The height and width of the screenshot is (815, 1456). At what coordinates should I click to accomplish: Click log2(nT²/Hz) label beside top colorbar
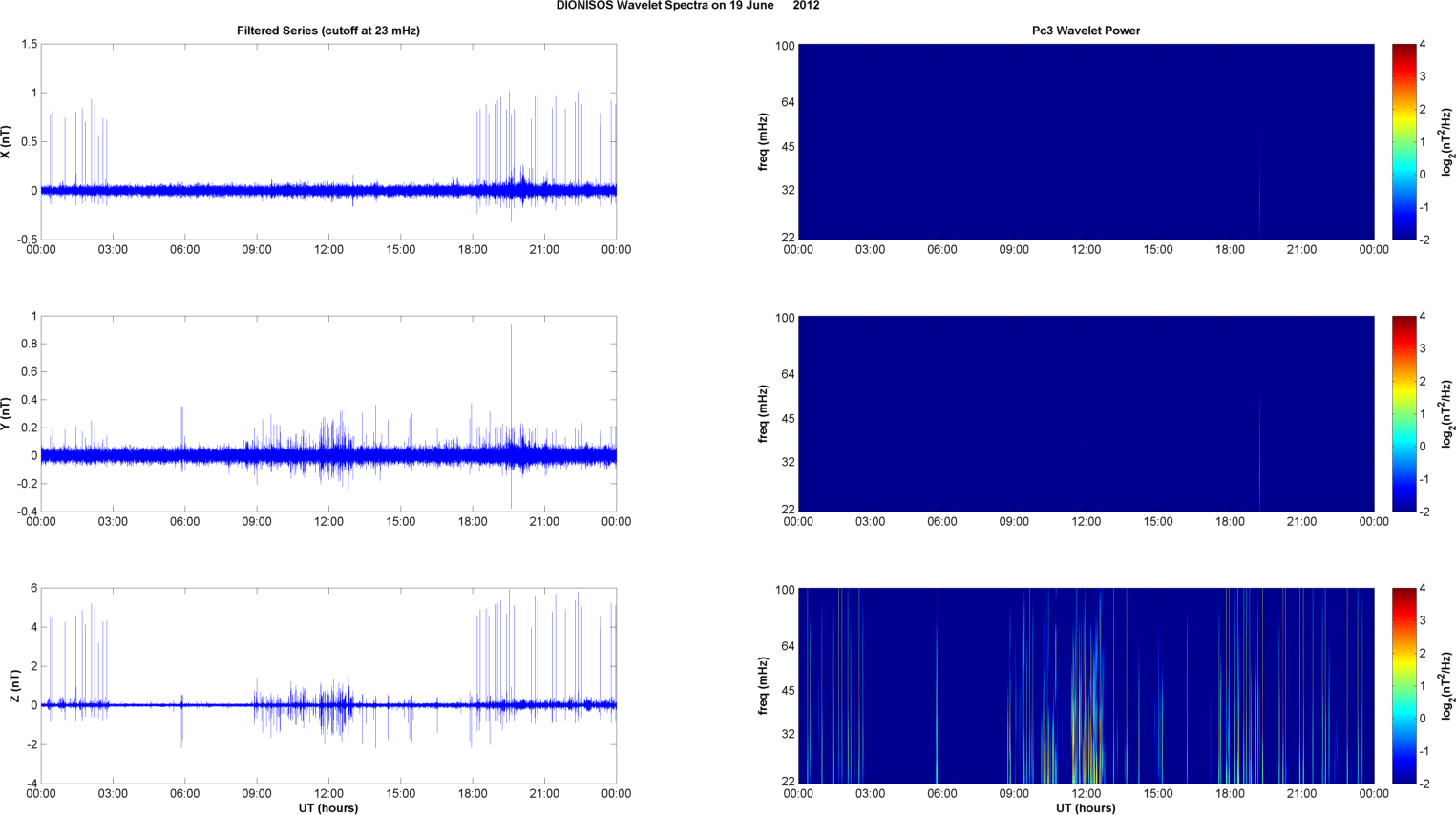tap(1447, 142)
